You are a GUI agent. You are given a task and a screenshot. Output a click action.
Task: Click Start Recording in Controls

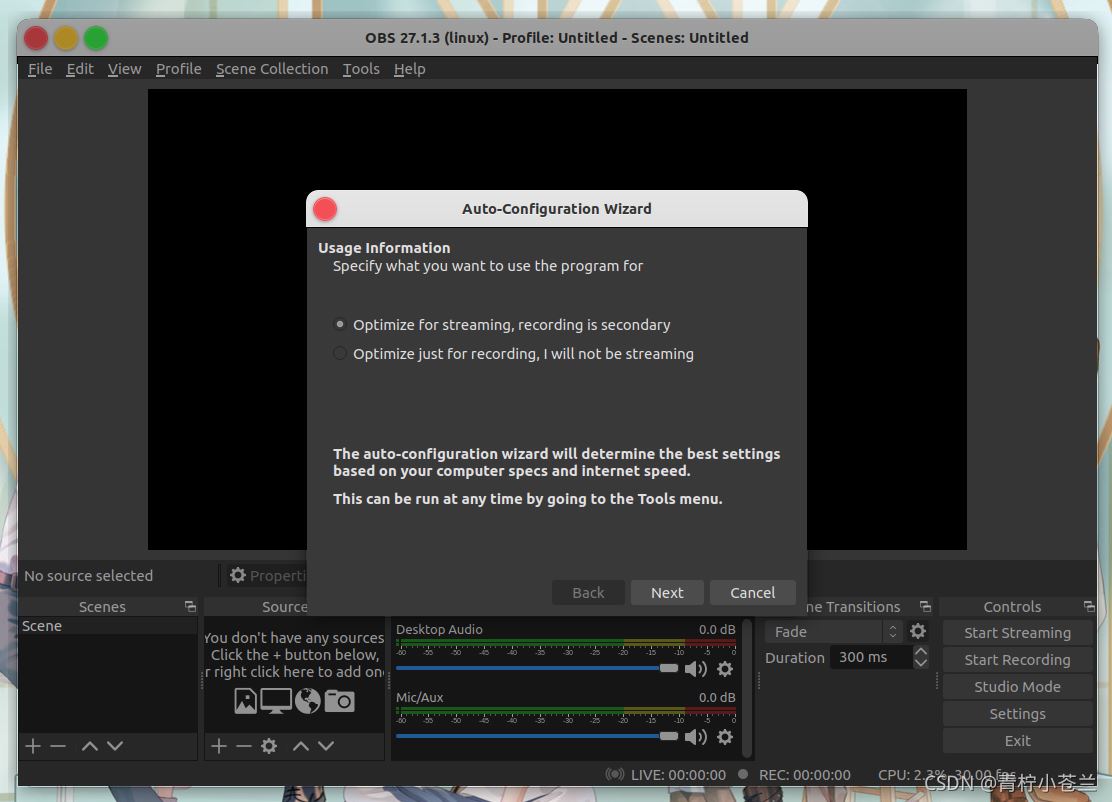click(x=1017, y=659)
